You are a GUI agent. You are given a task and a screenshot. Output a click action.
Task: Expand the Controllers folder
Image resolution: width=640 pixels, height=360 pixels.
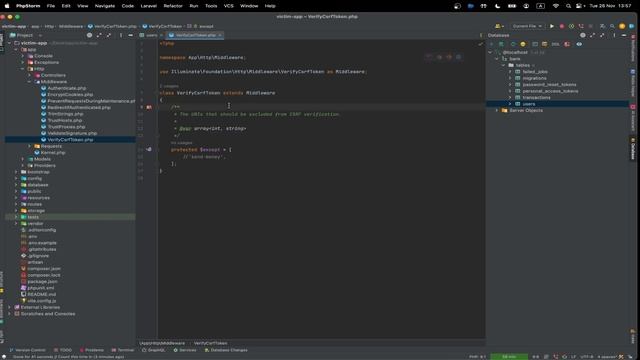29,75
